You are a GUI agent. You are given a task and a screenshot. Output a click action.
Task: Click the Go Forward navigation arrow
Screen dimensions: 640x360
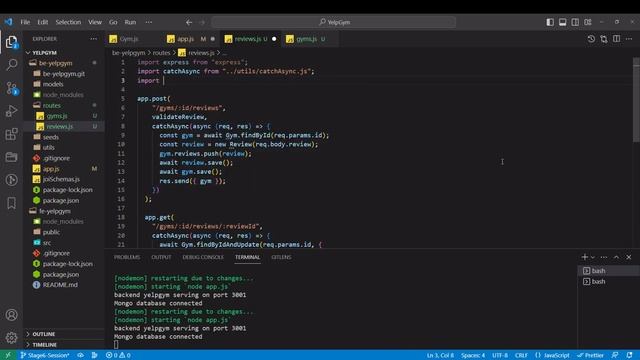tap(202, 22)
